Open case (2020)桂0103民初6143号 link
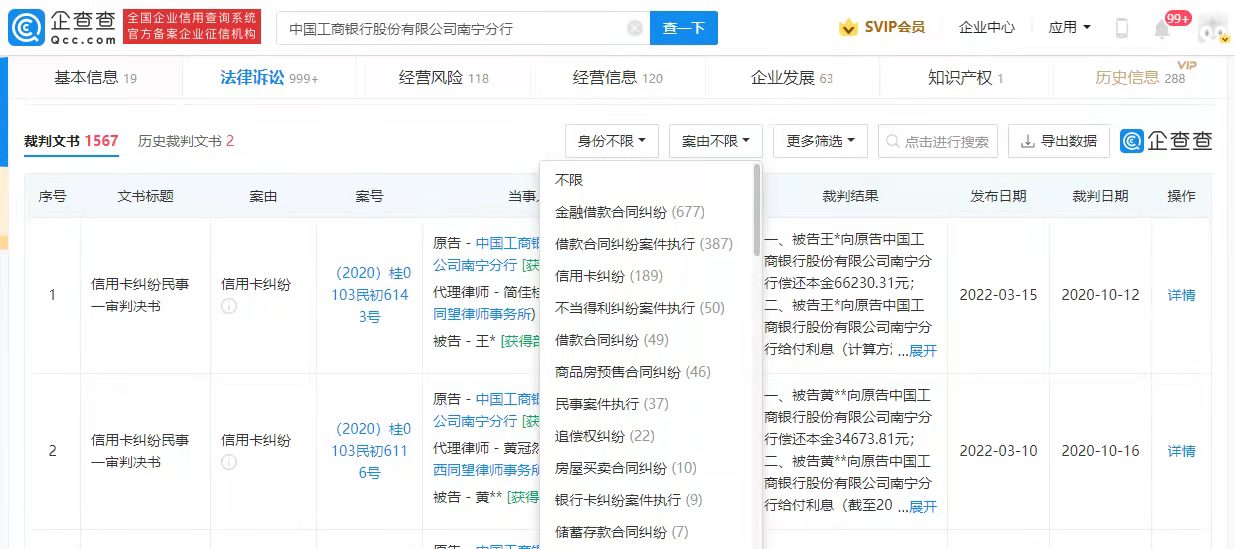This screenshot has width=1235, height=549. point(370,294)
